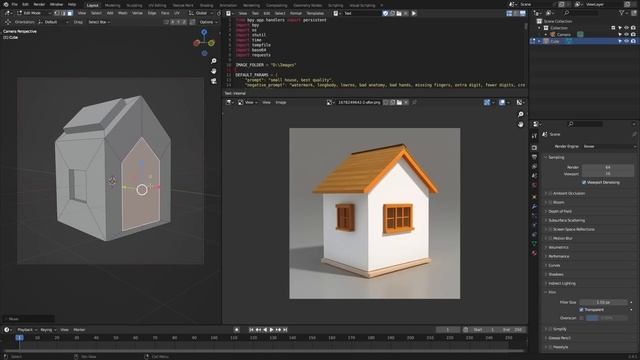
Task: Click the Viewport samples value field
Action: (608, 174)
